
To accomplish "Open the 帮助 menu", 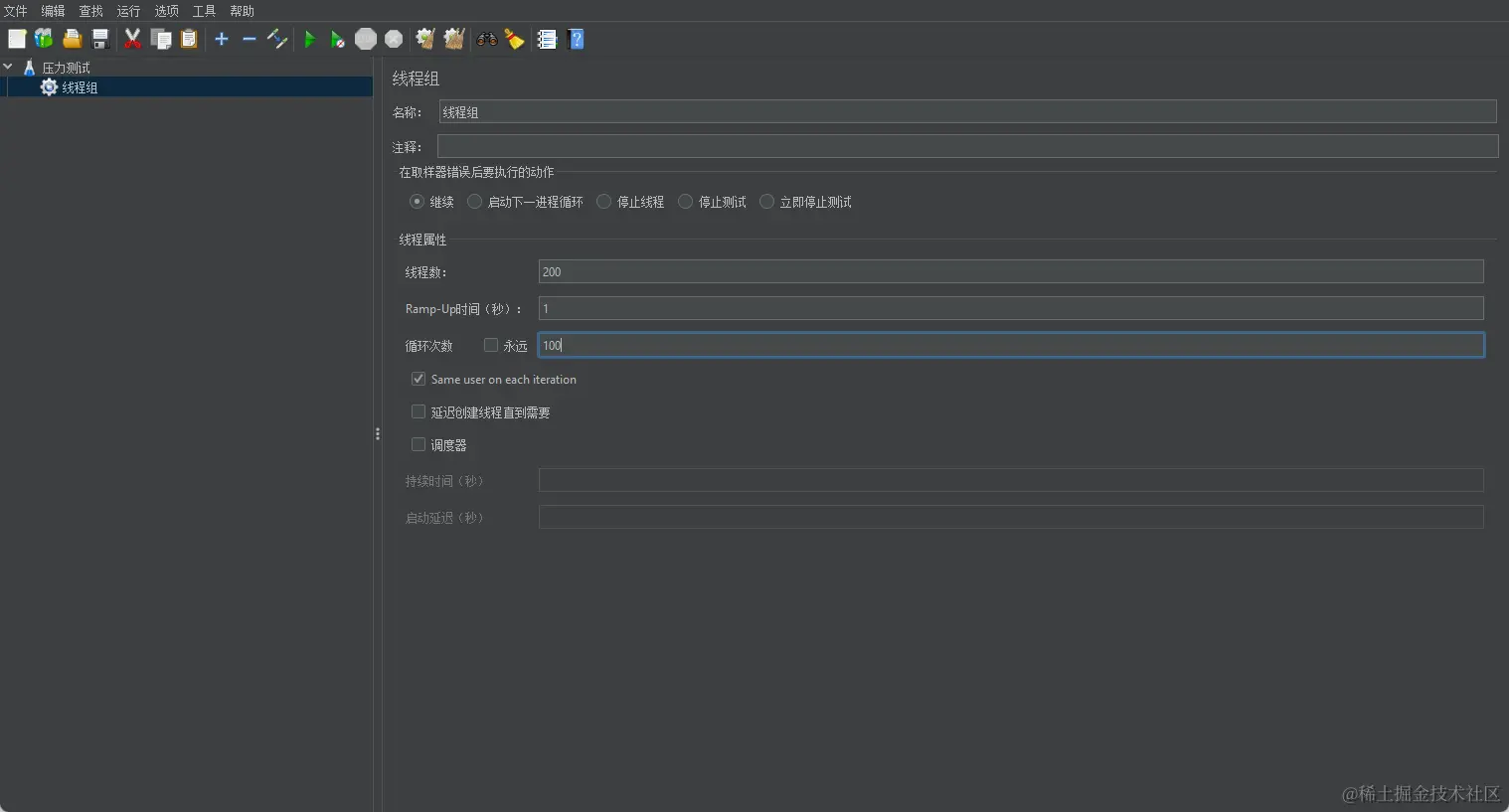I will tap(242, 11).
